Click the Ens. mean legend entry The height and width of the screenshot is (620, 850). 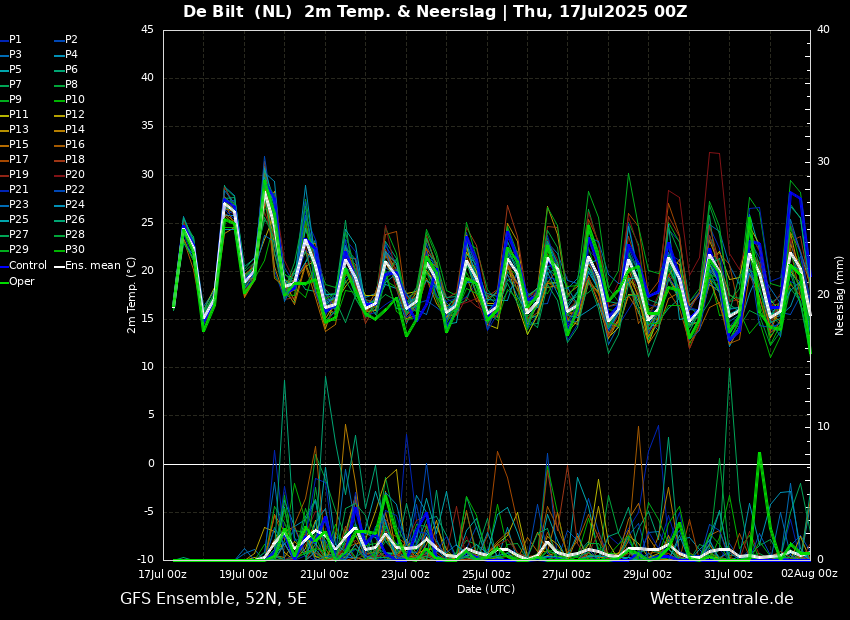tap(87, 266)
